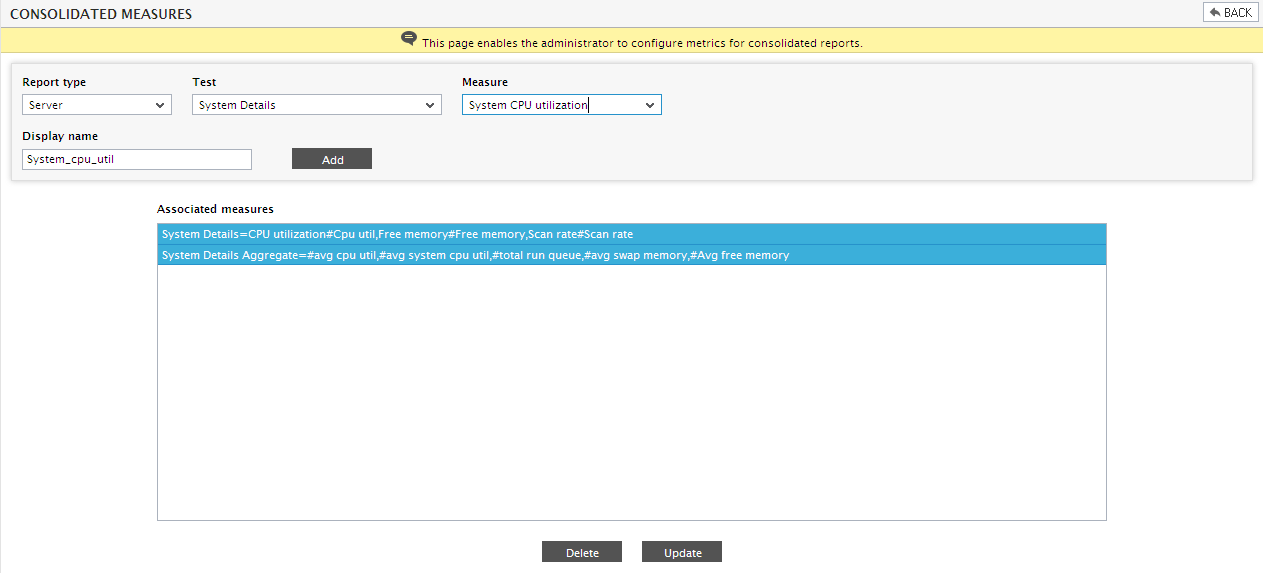Click the CONSOLIDATED MEASURES page title
Viewport: 1263px width, 573px height.
click(101, 14)
